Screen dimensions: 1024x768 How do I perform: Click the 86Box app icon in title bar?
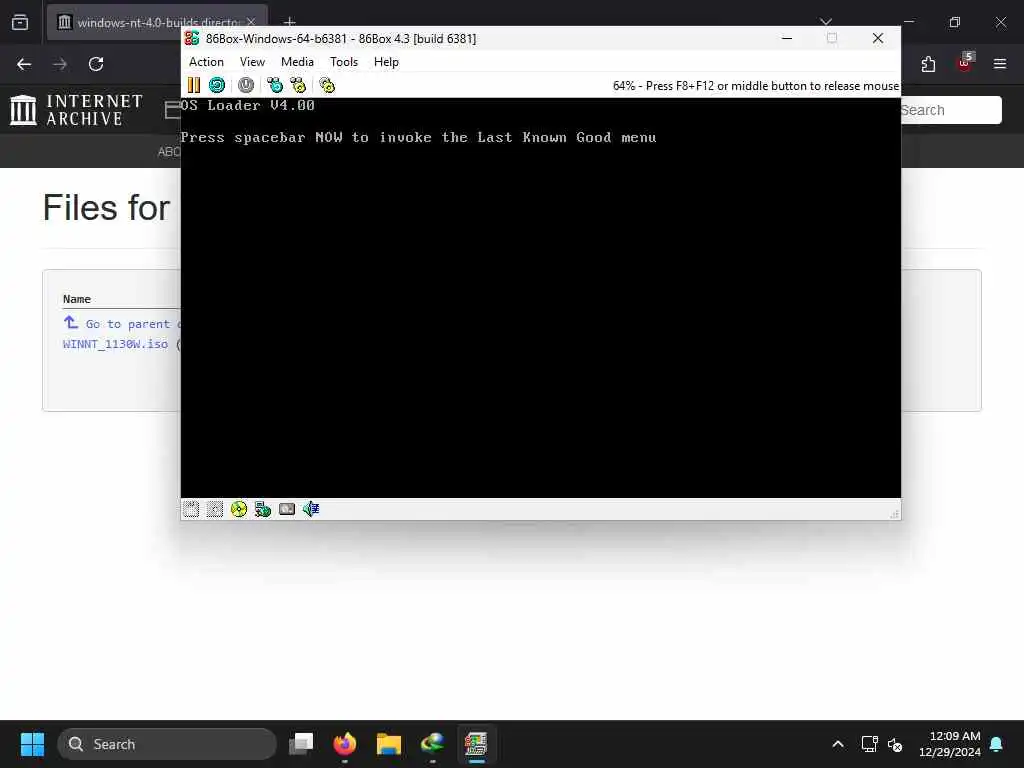coord(192,39)
